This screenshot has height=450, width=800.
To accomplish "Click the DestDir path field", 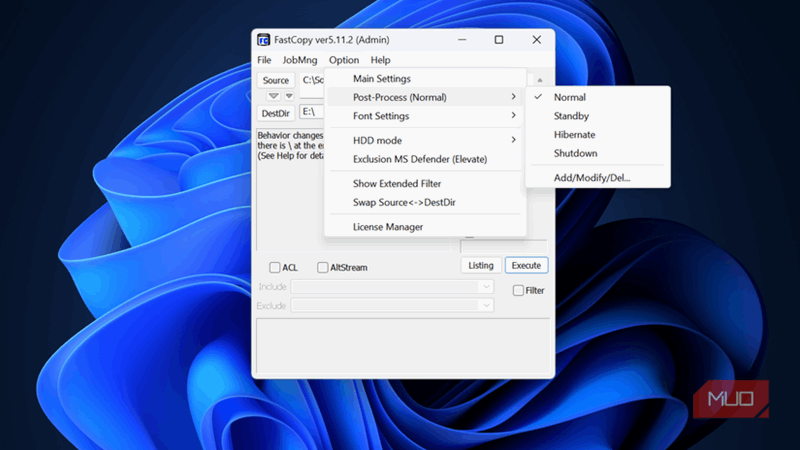I will [312, 112].
